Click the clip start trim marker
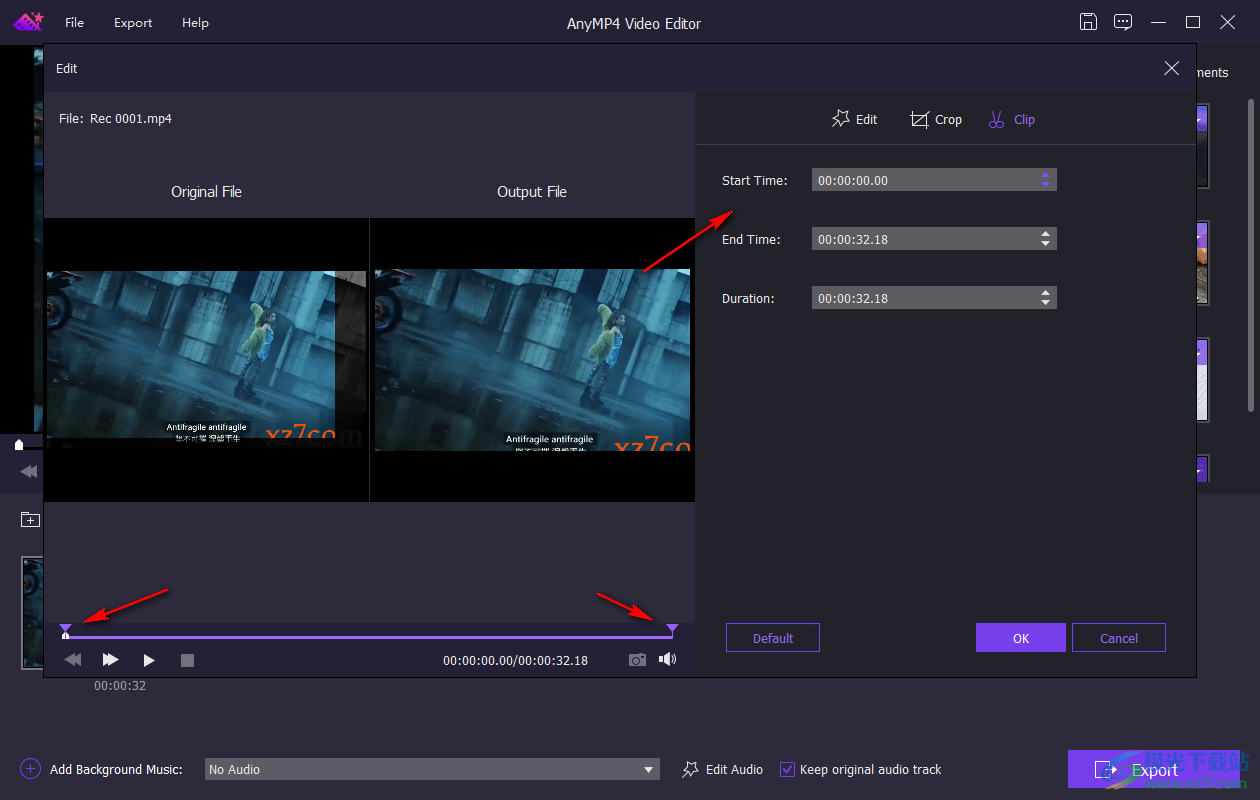The image size is (1260, 800). point(65,628)
